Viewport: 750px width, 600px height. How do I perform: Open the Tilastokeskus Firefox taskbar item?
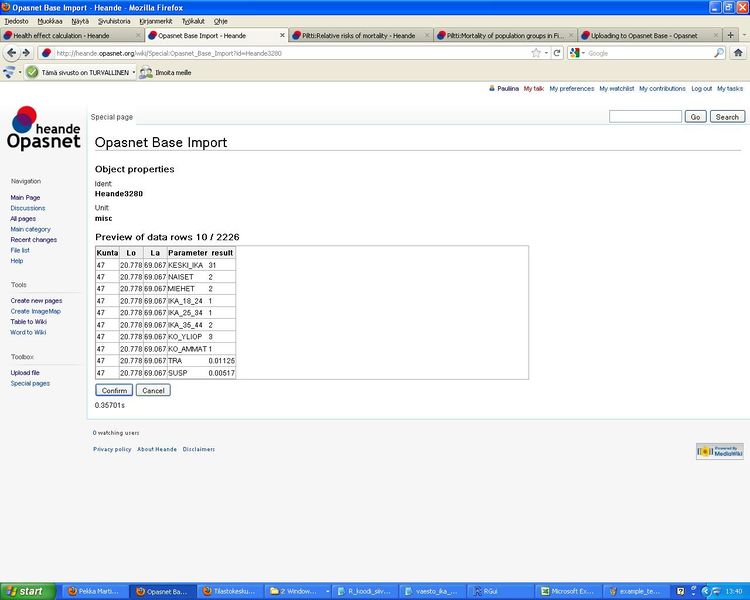pyautogui.click(x=230, y=591)
